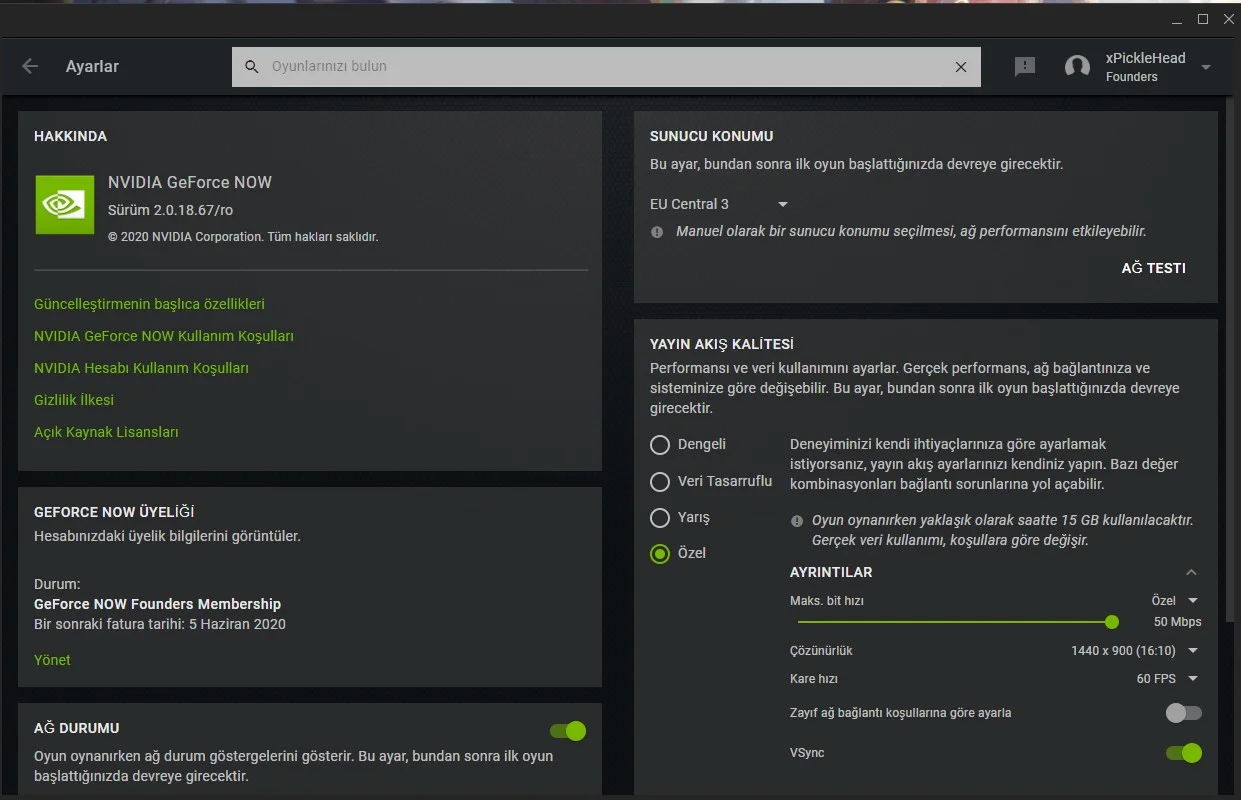This screenshot has width=1241, height=800.
Task: Open the EU Central 3 server dropdown
Action: tap(720, 205)
